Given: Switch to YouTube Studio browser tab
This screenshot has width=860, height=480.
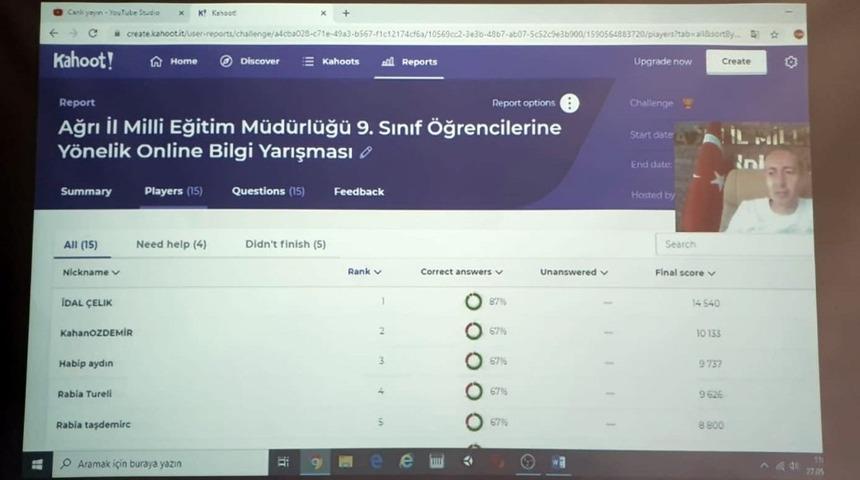Looking at the screenshot, I should coord(114,12).
